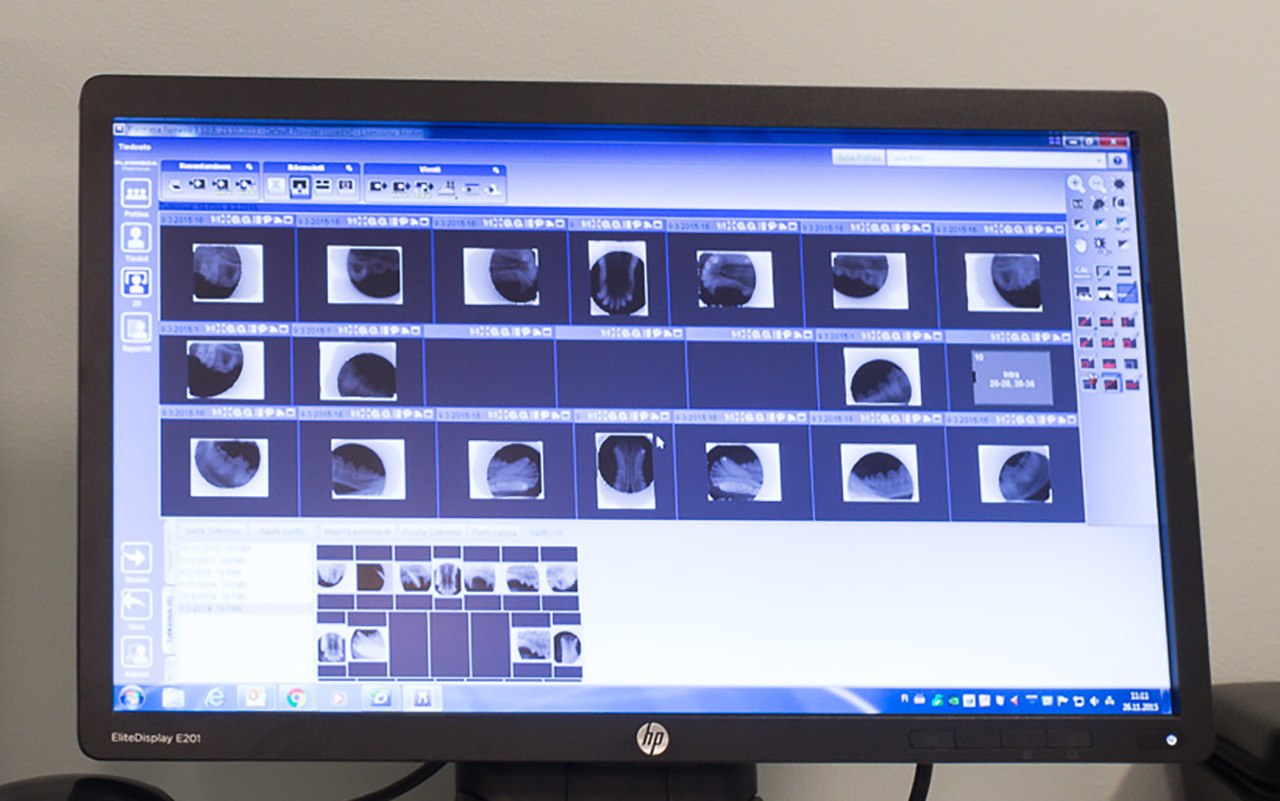
Task: Select the hand pan tool
Action: [x=1081, y=245]
